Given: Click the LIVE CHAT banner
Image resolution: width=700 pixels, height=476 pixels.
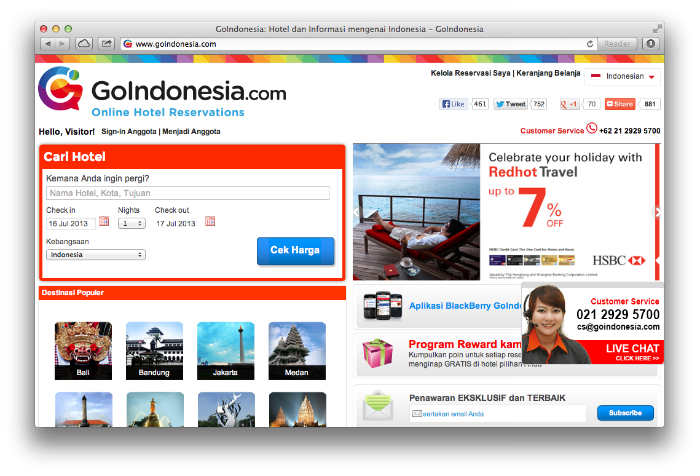Looking at the screenshot, I should tap(625, 351).
